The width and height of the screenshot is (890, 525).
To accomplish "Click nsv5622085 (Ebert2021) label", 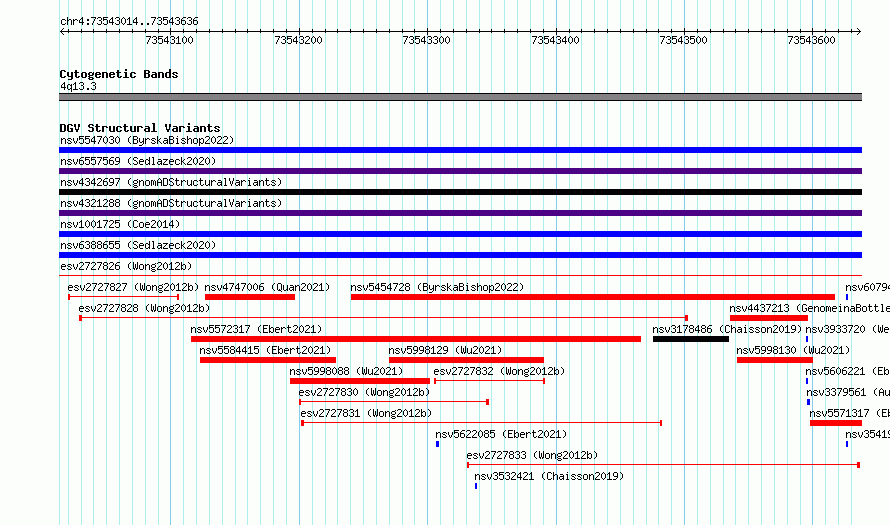I will tap(501, 434).
